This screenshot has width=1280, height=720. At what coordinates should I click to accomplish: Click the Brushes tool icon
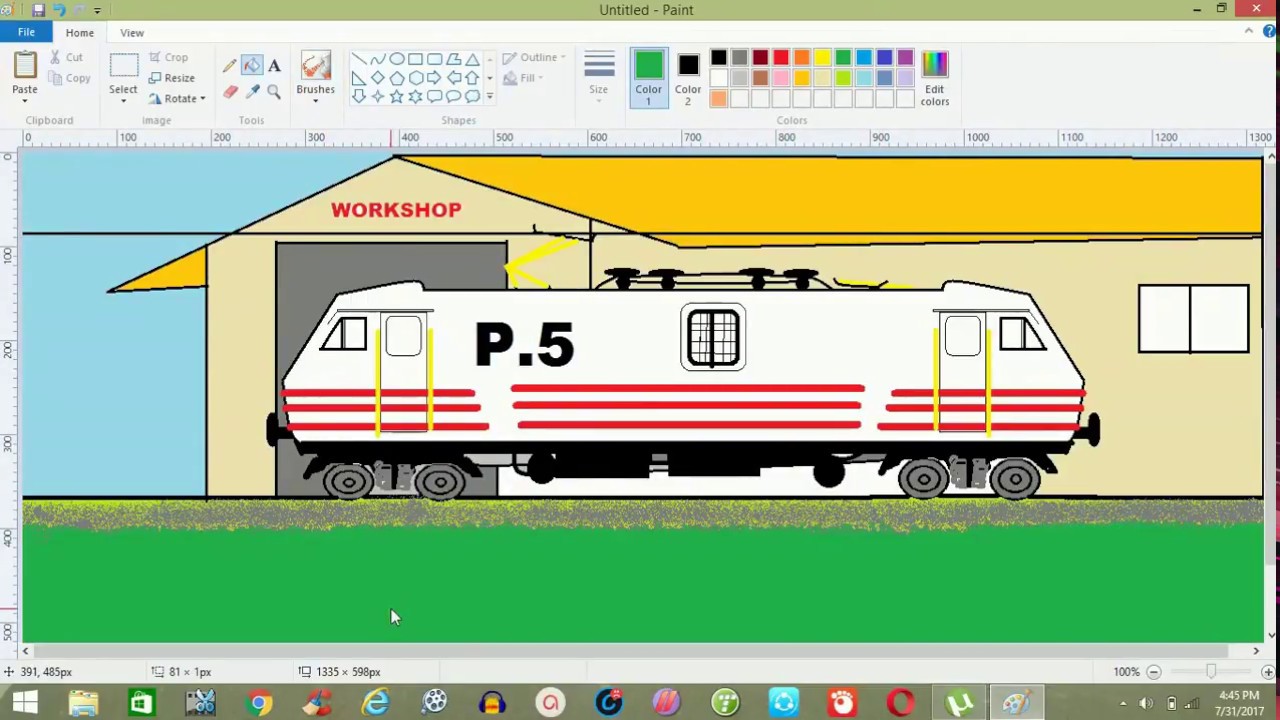(x=315, y=66)
